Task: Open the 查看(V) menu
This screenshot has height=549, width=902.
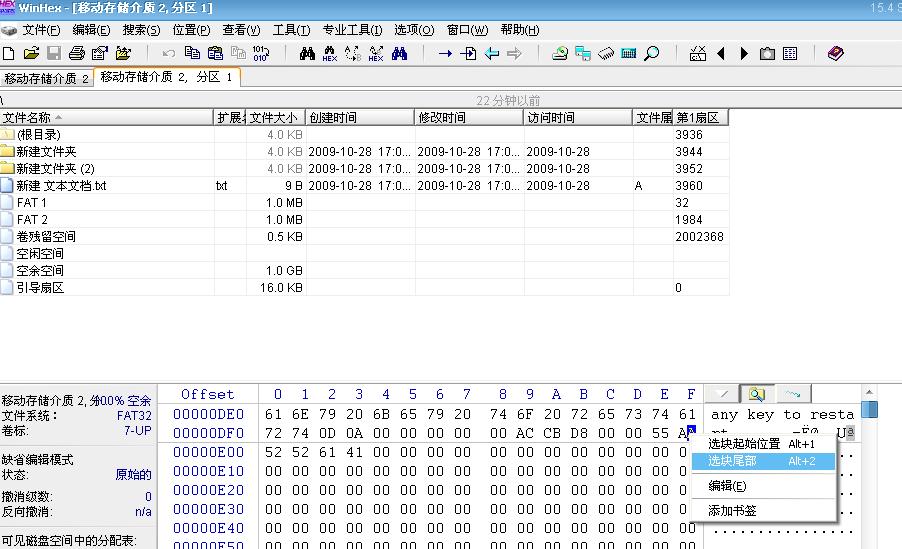Action: click(242, 30)
